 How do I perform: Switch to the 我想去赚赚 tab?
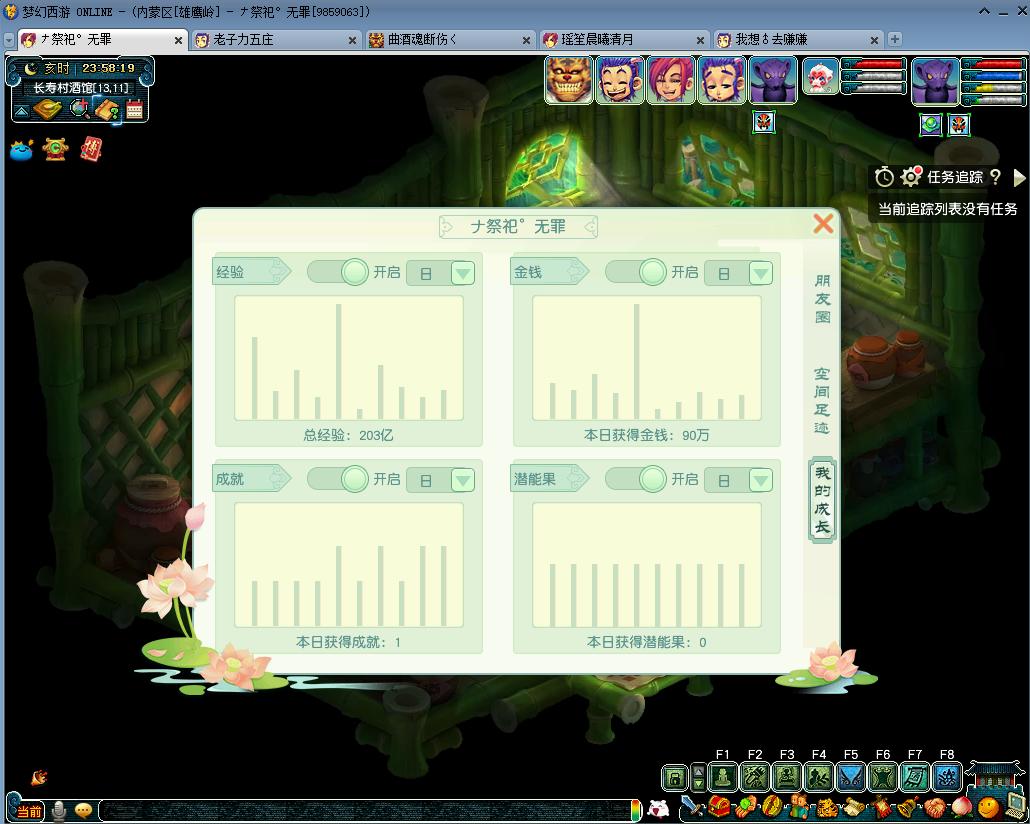point(798,40)
